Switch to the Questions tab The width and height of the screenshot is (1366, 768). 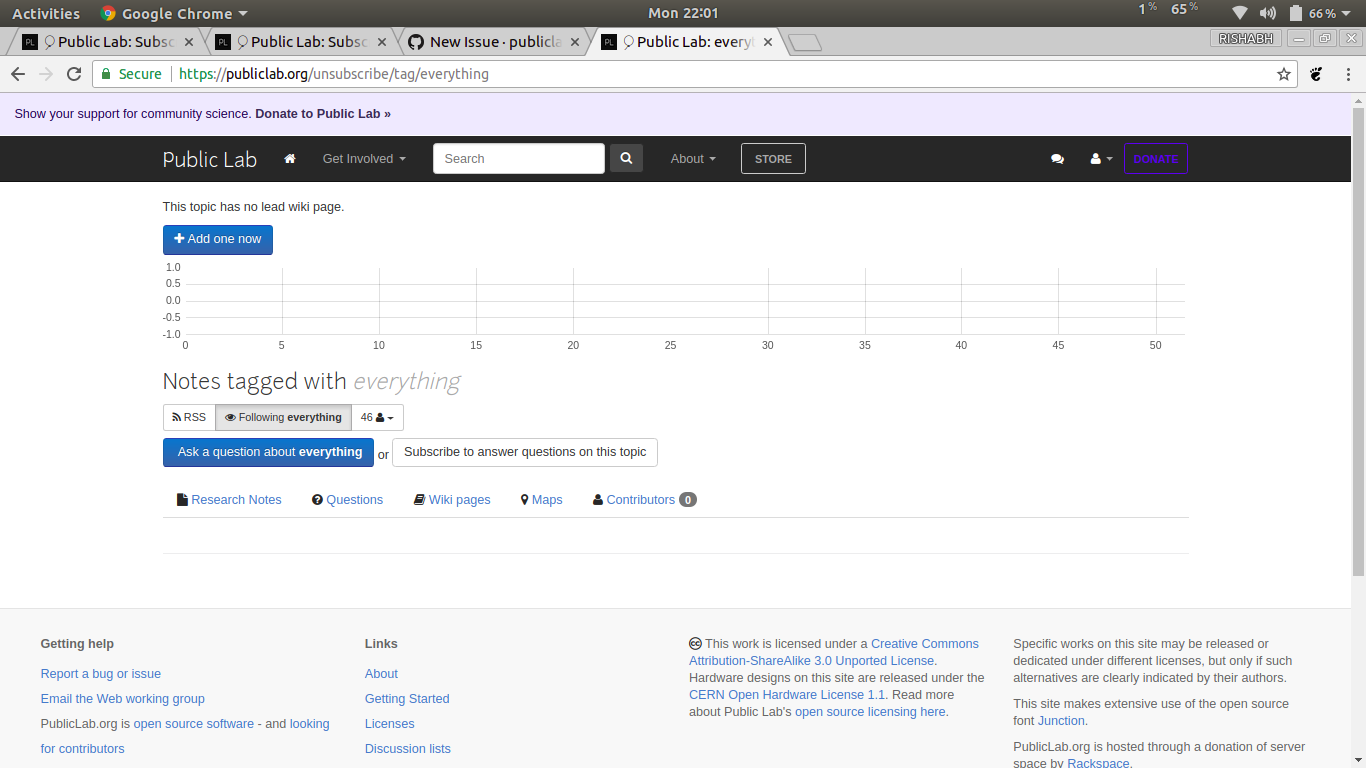click(347, 500)
